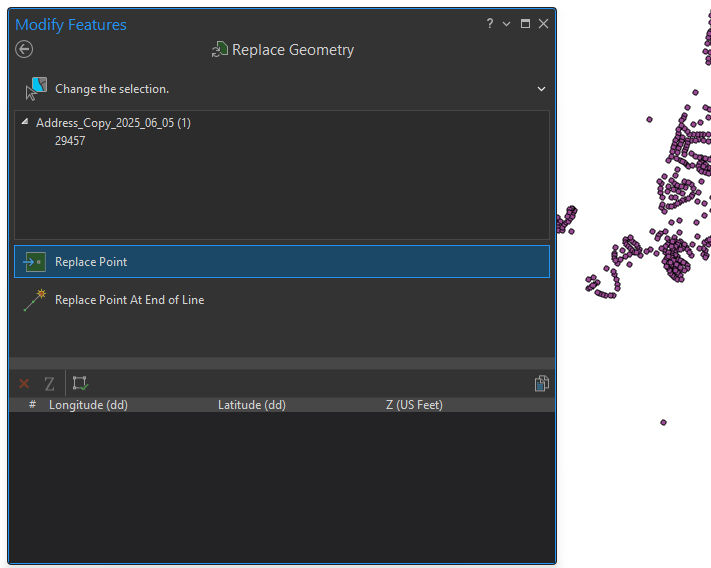Select the Address_Copy_2025_06_05 layer entry
This screenshot has height=568, width=711.
(x=113, y=123)
